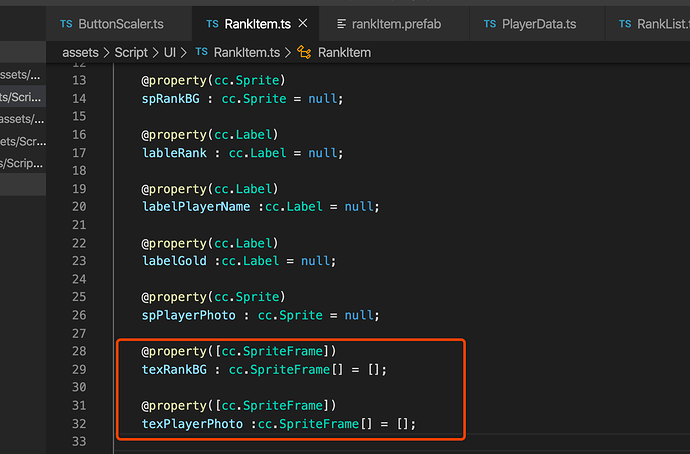Image resolution: width=690 pixels, height=454 pixels.
Task: Click line number 28 in the gutter
Action: point(80,351)
